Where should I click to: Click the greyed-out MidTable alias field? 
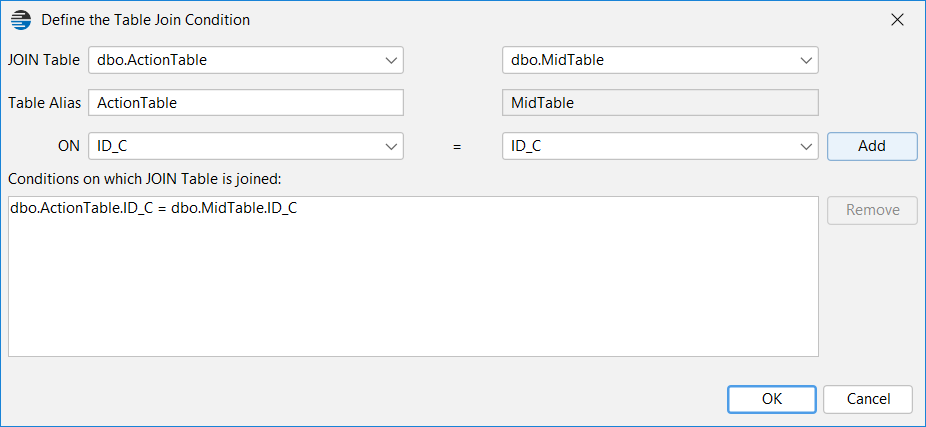[x=660, y=103]
